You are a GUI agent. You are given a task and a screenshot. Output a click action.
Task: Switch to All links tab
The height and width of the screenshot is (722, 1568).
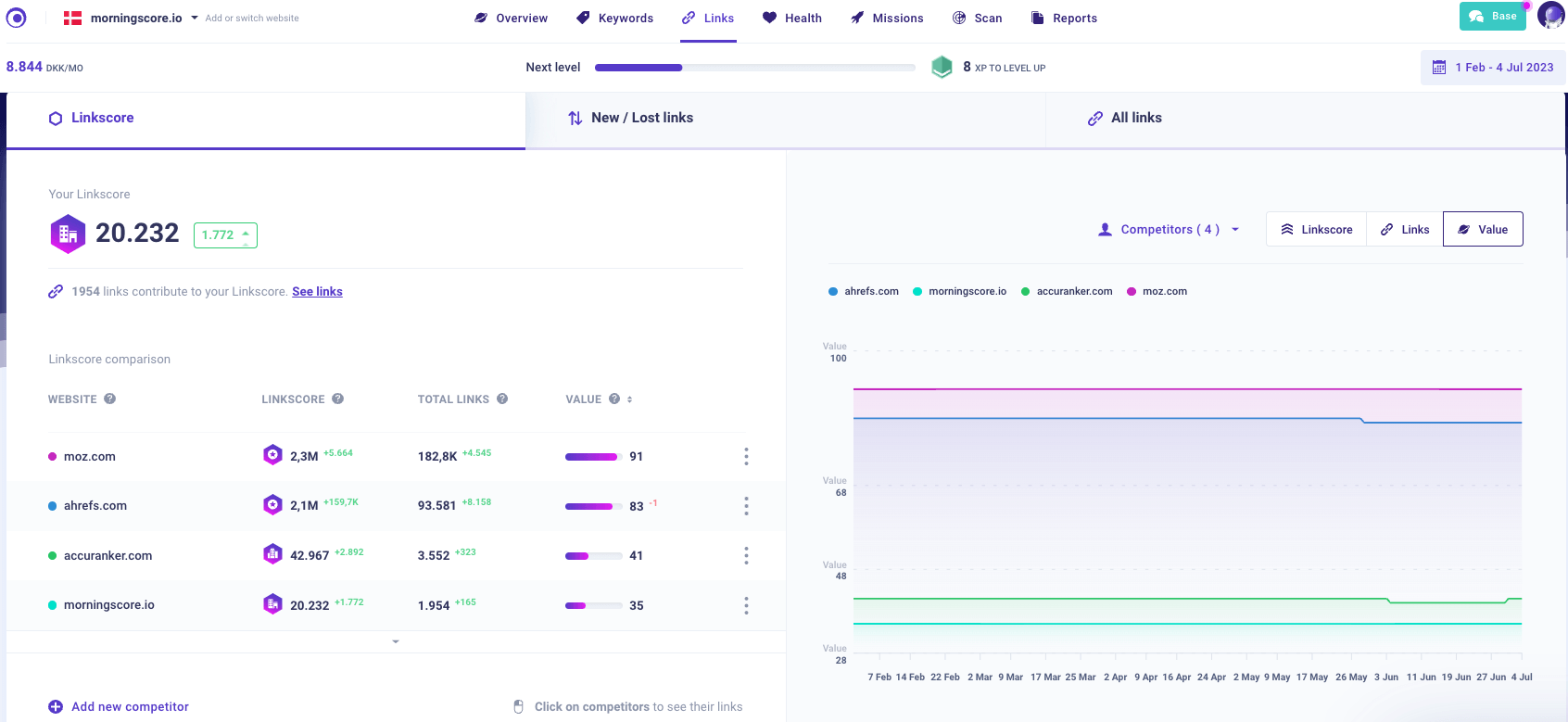point(1305,119)
